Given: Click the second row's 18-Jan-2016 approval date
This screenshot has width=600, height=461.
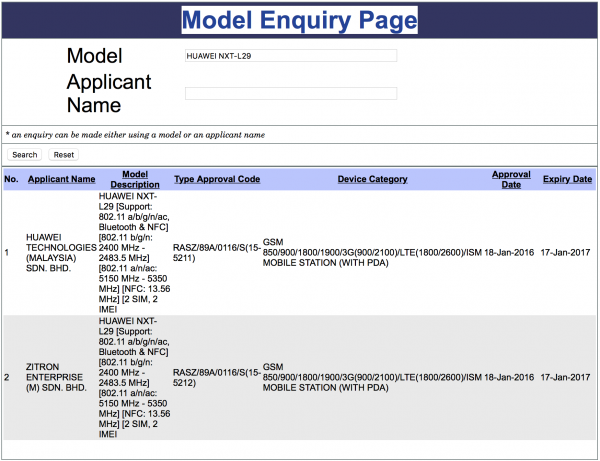Looking at the screenshot, I should click(x=511, y=377).
